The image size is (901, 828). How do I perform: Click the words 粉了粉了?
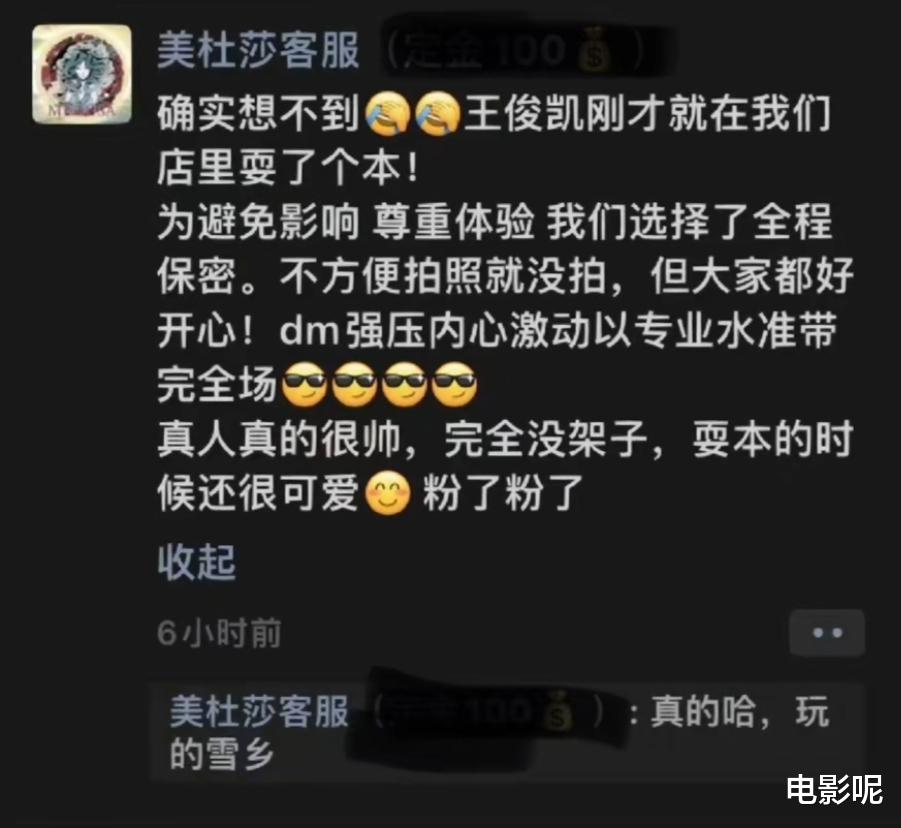503,492
